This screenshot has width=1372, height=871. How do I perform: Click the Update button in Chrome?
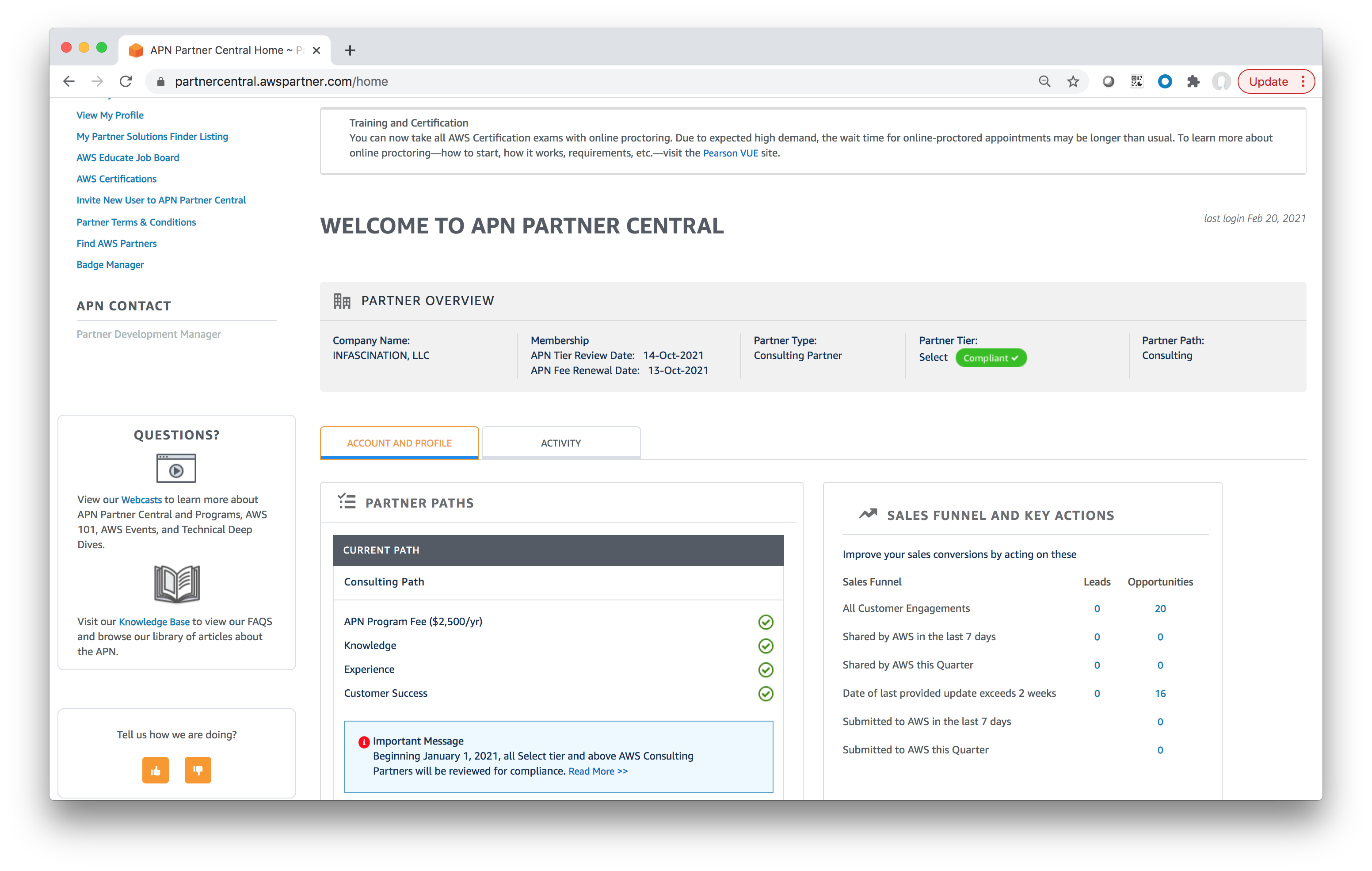pyautogui.click(x=1268, y=81)
